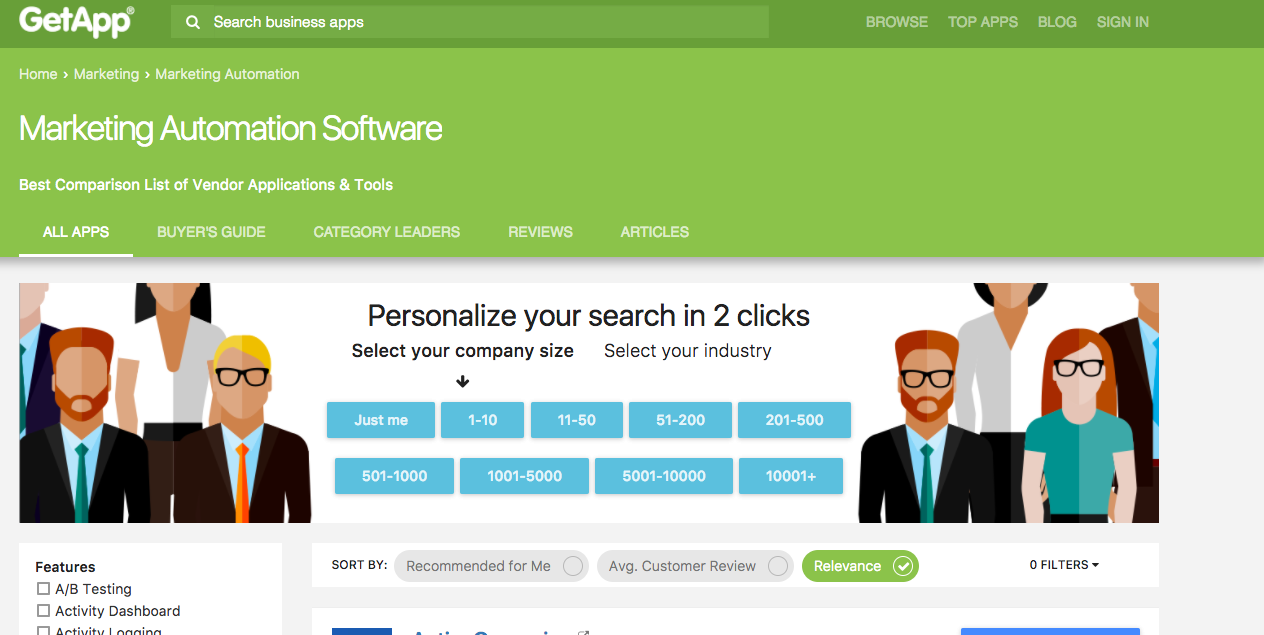1264x635 pixels.
Task: Focus the Search business apps field
Action: (470, 22)
